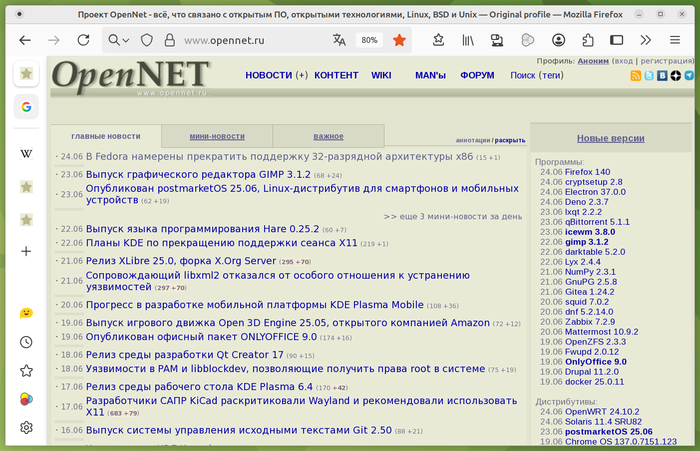Open the AI chatbot smiley sidebar icon

[26, 313]
